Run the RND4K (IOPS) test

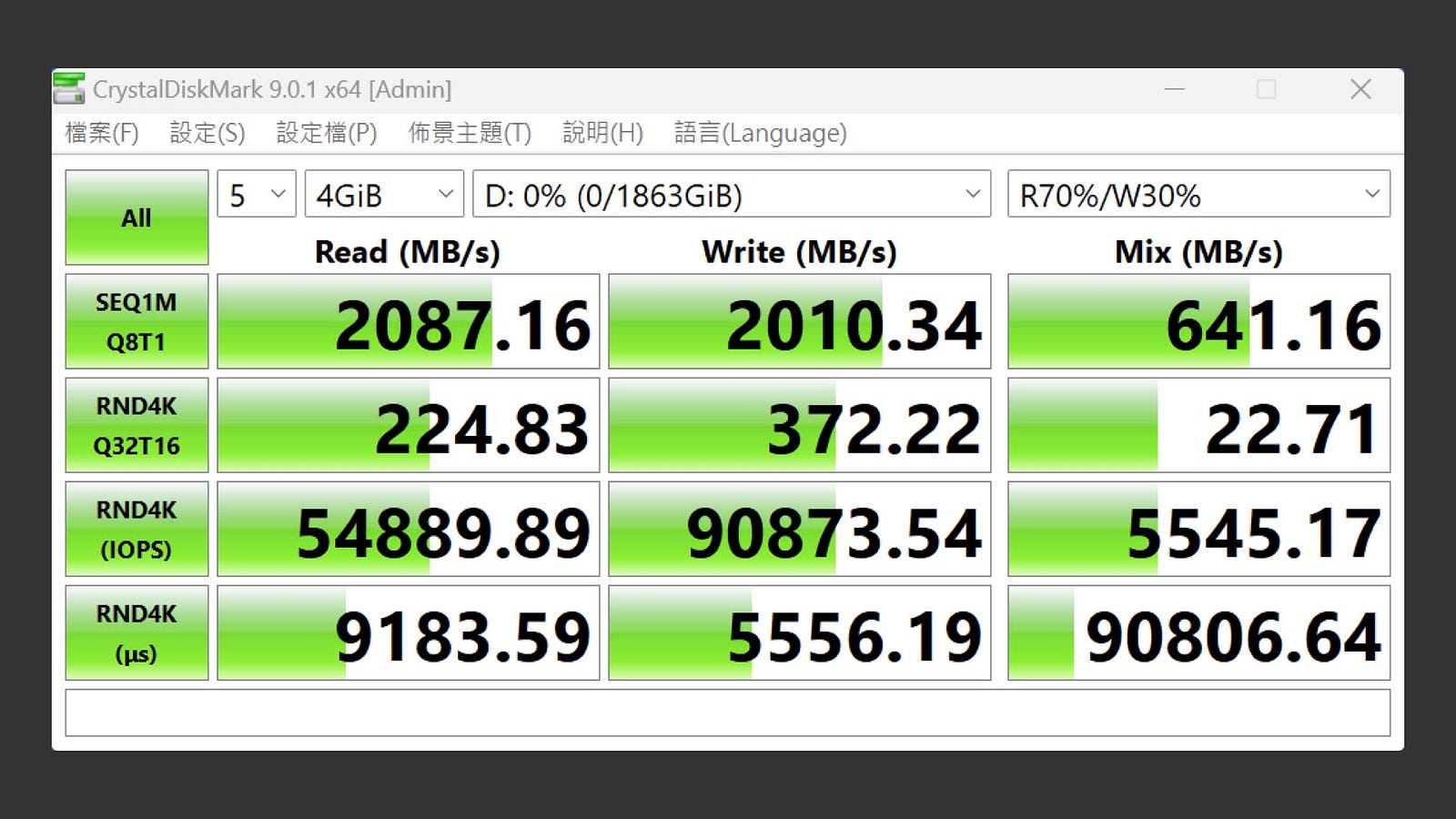click(136, 529)
